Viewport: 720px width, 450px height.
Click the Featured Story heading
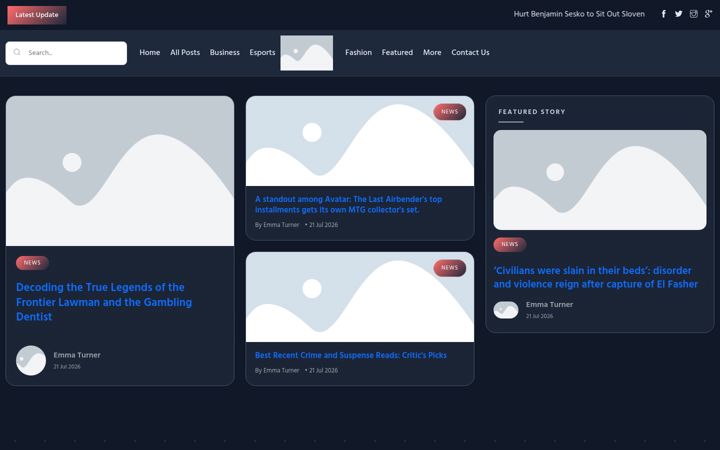(532, 112)
